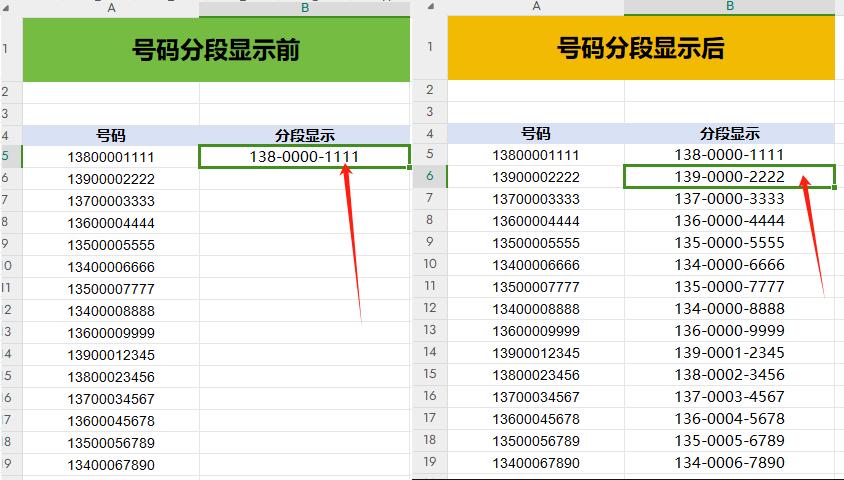
Task: Select row 8 header in the left sheet
Action: click(11, 223)
